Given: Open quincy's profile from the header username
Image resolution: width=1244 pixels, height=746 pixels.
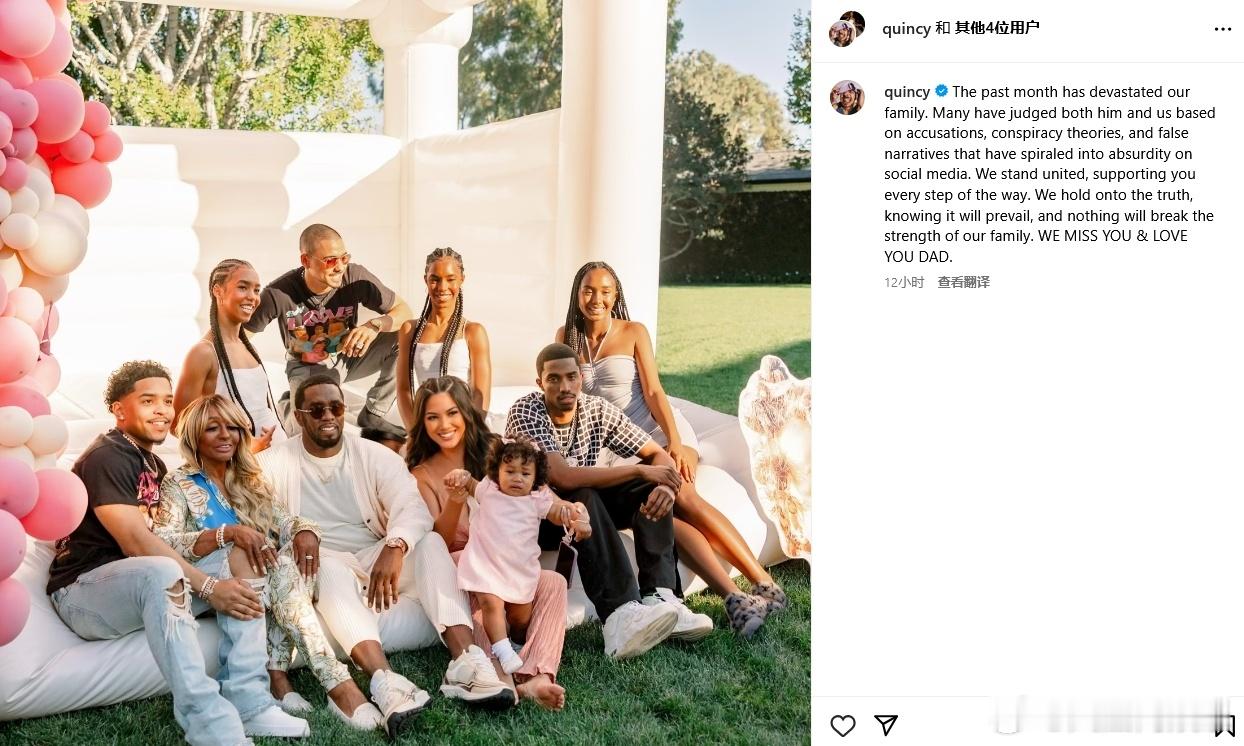Looking at the screenshot, I should 906,29.
